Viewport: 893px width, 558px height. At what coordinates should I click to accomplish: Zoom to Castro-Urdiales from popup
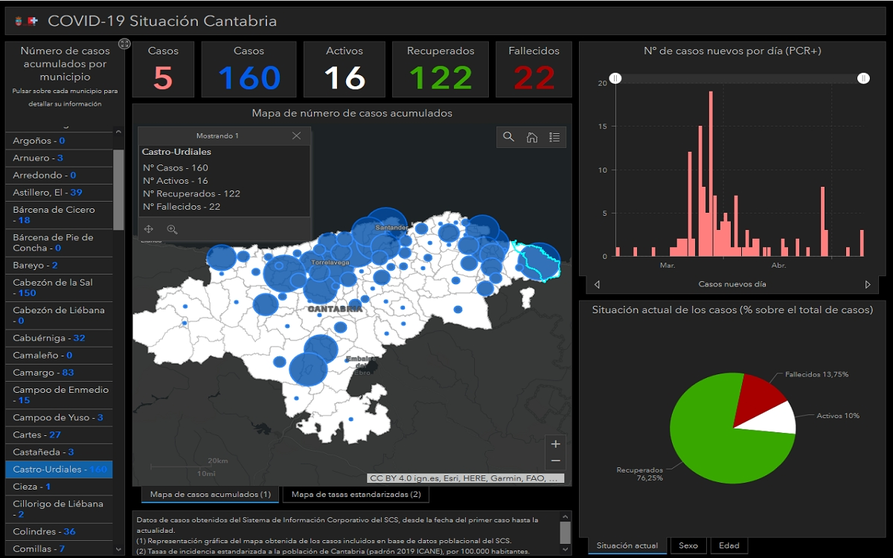[172, 229]
